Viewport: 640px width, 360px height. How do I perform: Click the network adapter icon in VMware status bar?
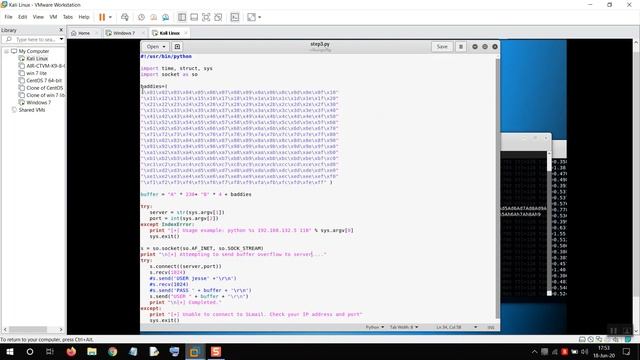coord(599,339)
